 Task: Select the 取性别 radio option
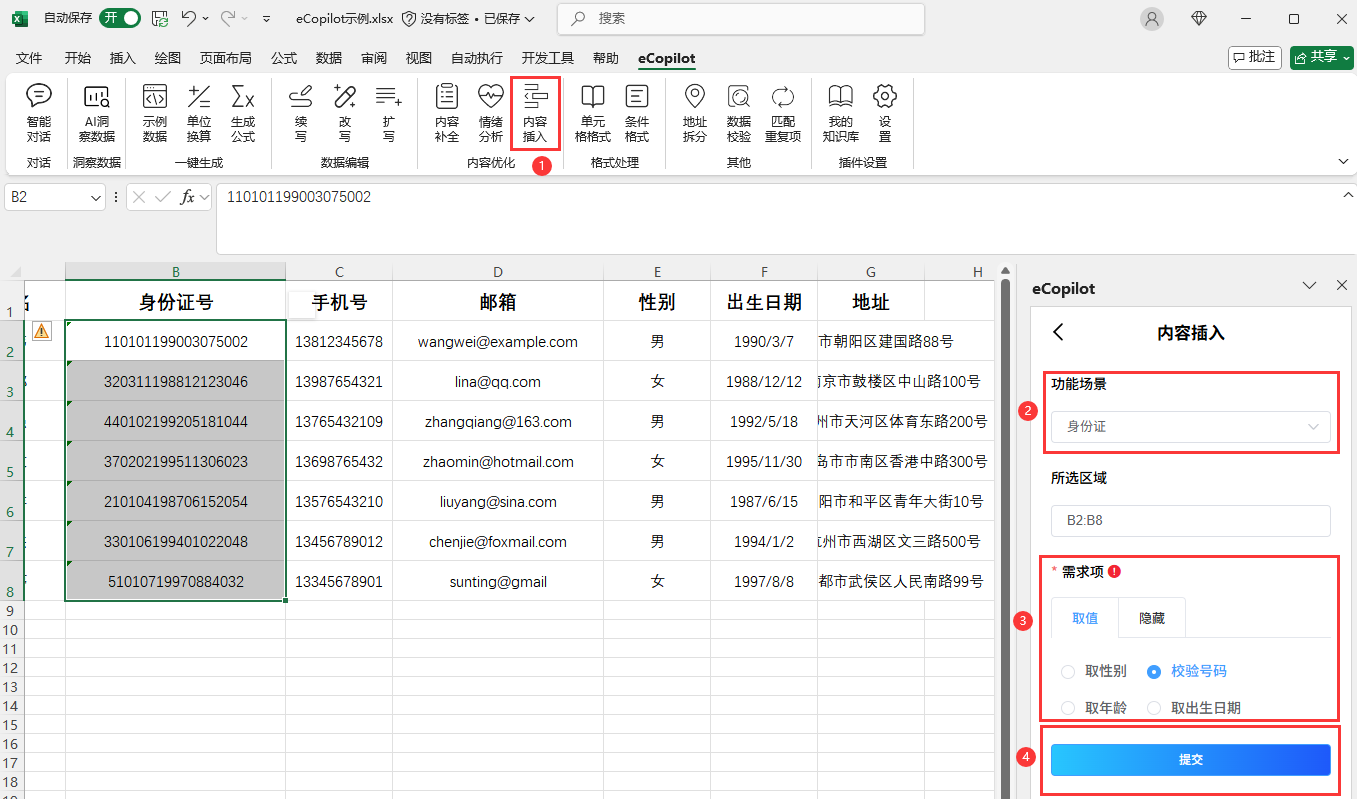click(1068, 671)
